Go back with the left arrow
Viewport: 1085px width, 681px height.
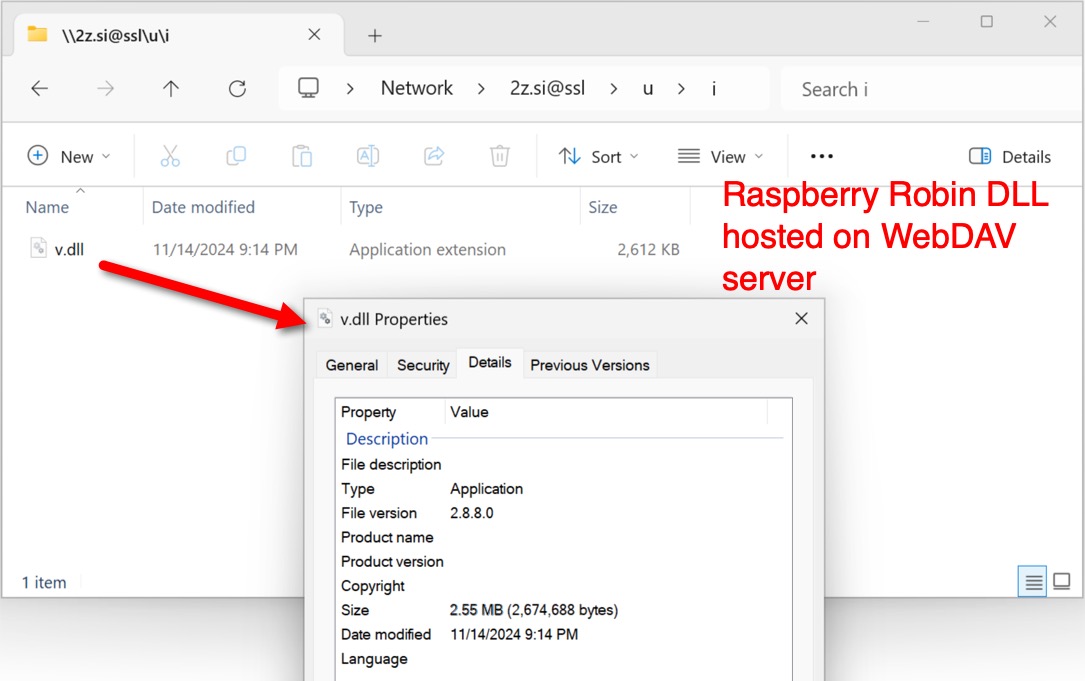(39, 89)
